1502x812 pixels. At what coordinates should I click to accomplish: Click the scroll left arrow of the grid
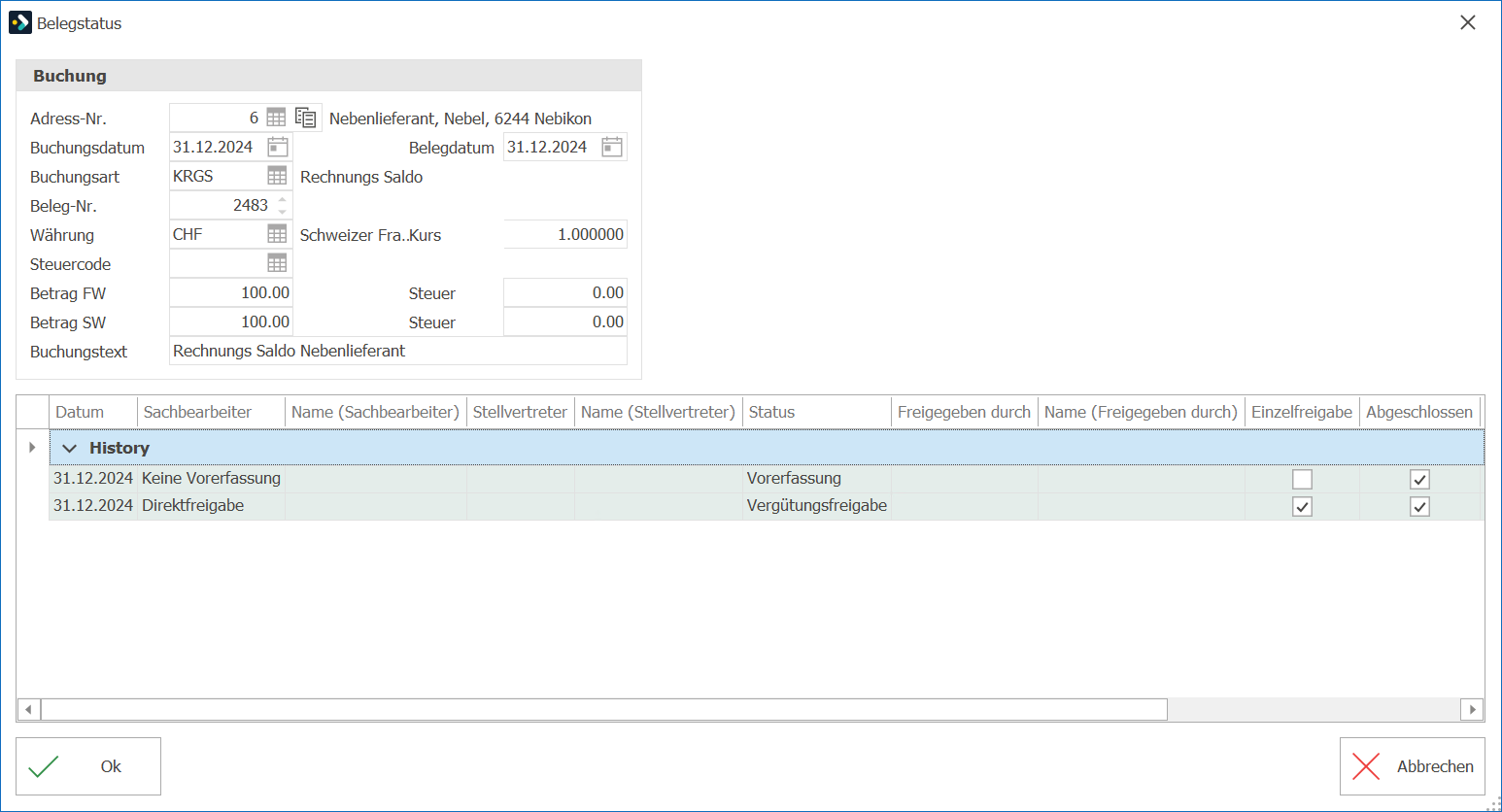tap(29, 709)
